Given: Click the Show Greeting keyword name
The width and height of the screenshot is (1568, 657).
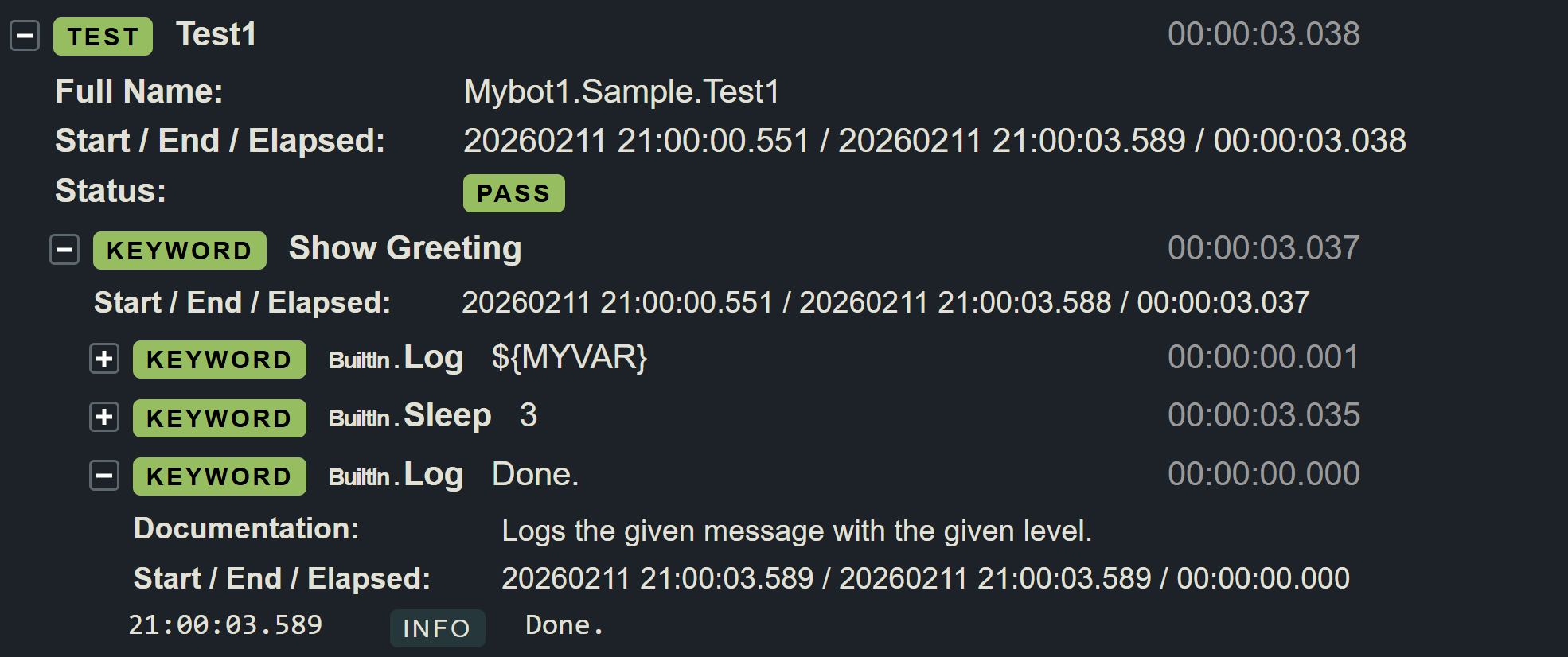Looking at the screenshot, I should click(404, 249).
